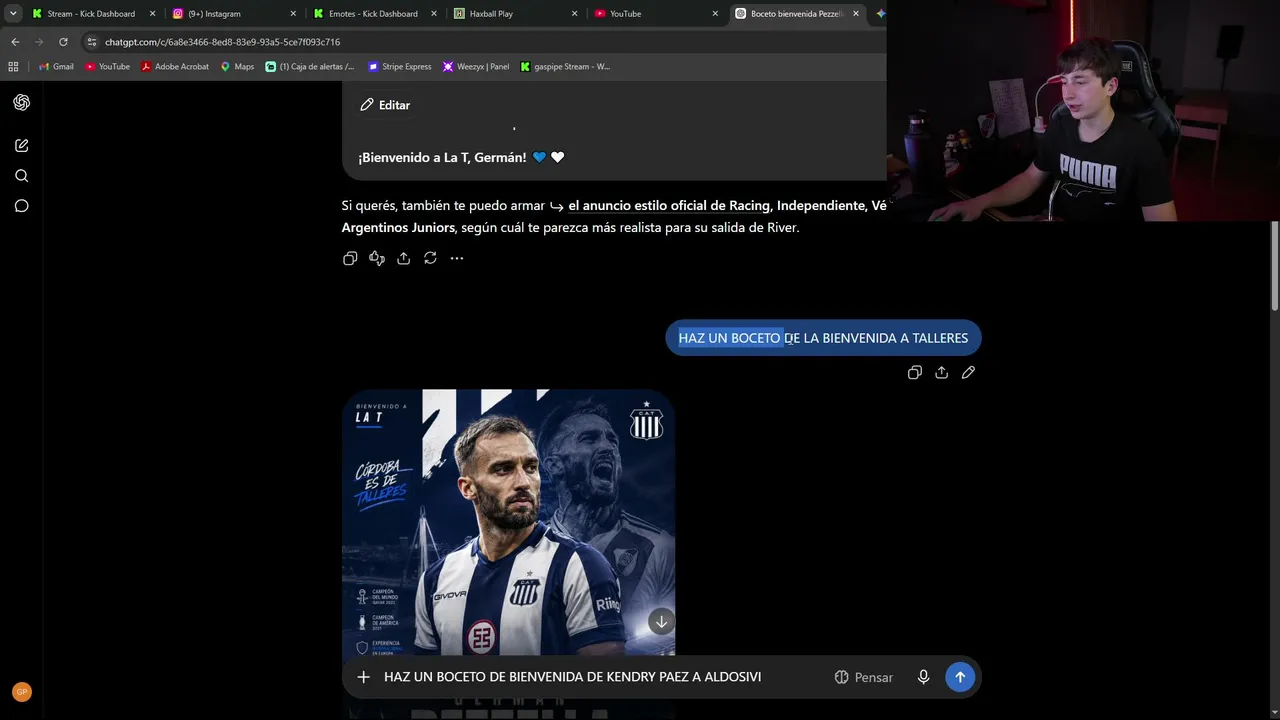This screenshot has width=1280, height=720.
Task: Follow the 'anuncio estilo oficial de Racing' suggestion
Action: click(669, 205)
